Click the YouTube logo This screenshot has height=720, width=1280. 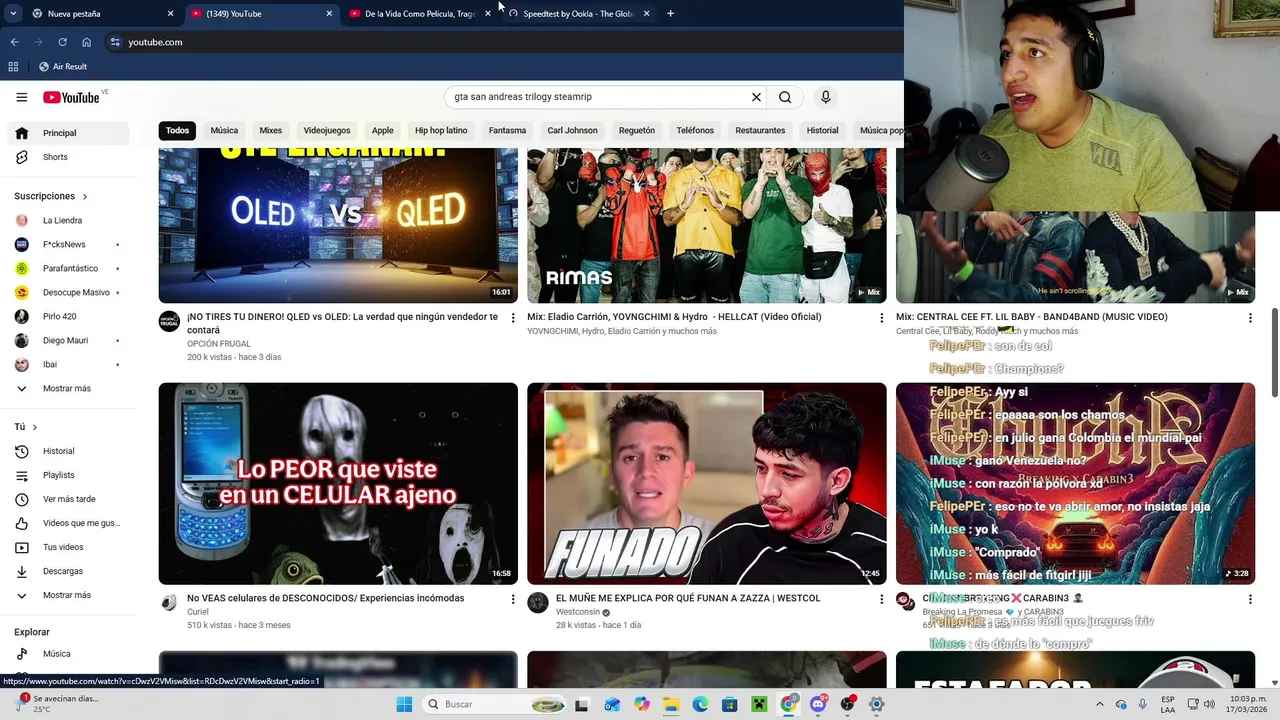pyautogui.click(x=71, y=97)
